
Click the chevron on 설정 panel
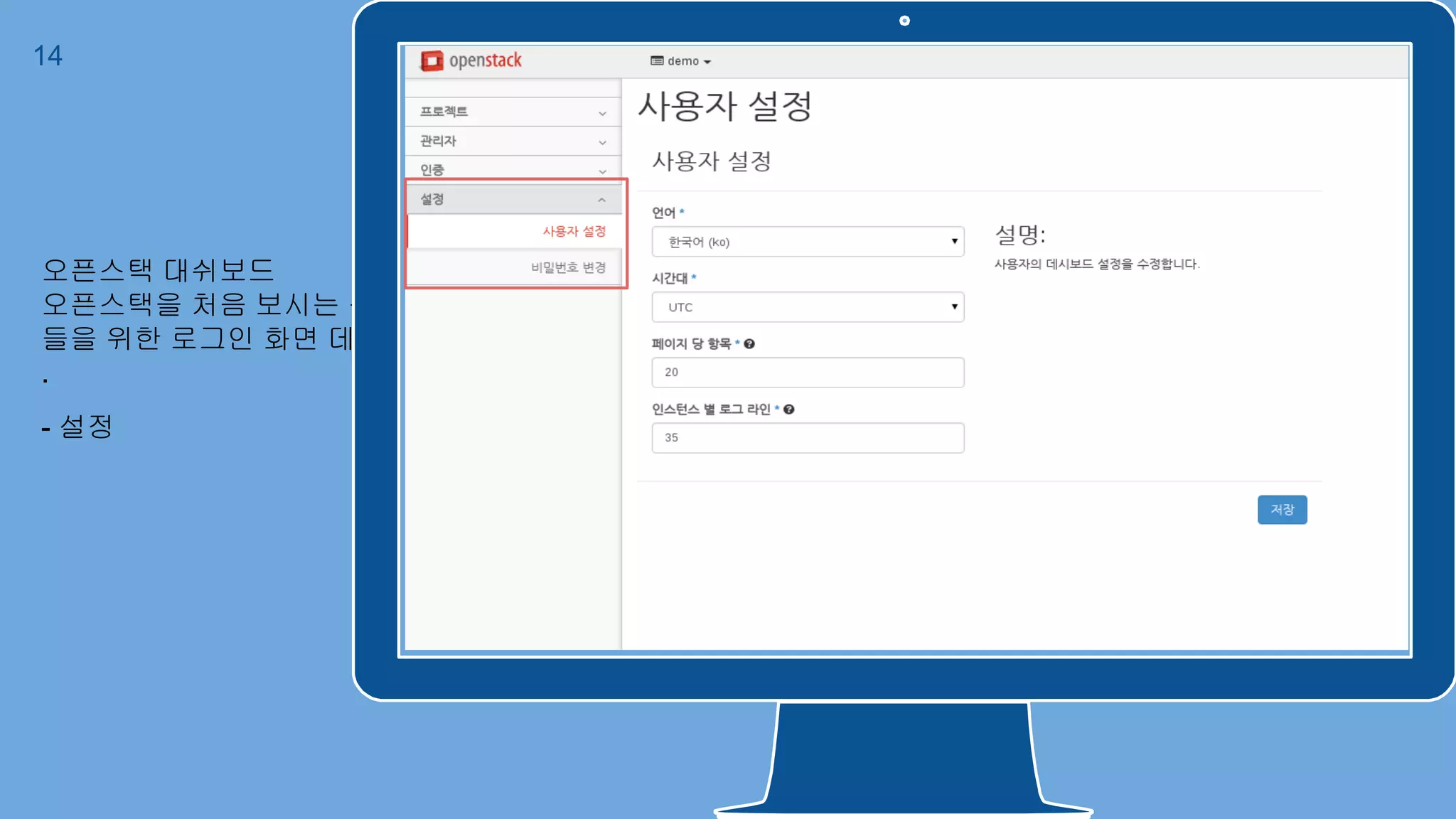click(x=602, y=200)
